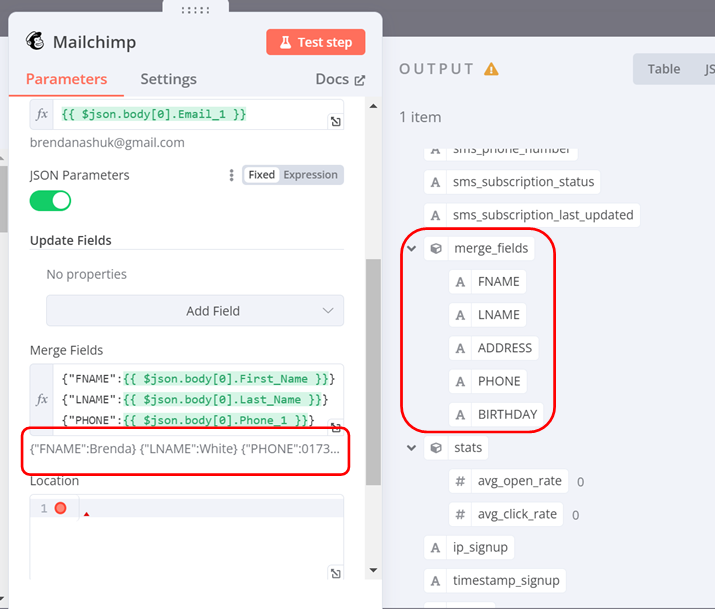Select the avg_click_rate field

(506, 514)
